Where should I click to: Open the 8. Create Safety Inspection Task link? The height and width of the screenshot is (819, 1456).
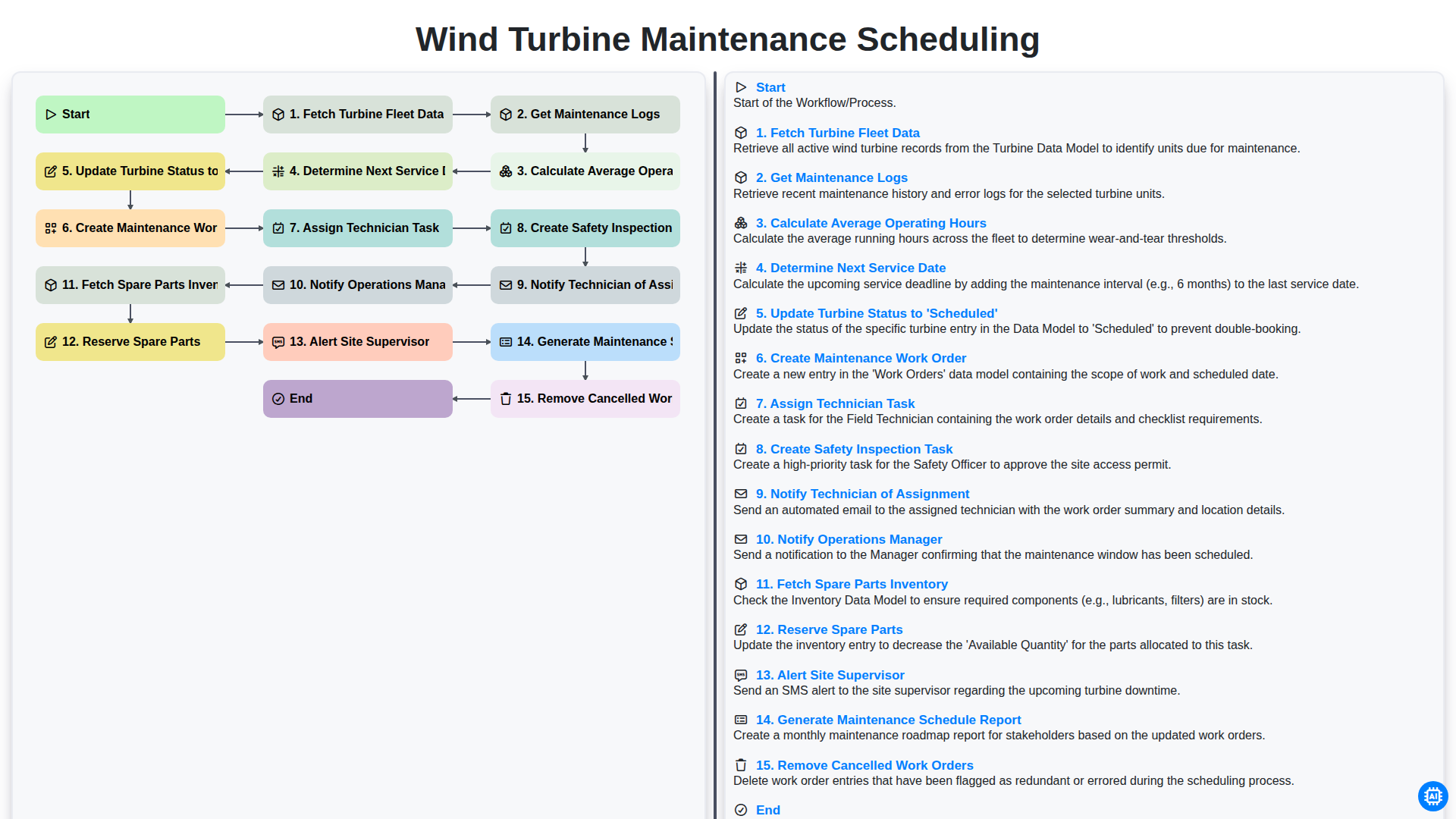855,449
